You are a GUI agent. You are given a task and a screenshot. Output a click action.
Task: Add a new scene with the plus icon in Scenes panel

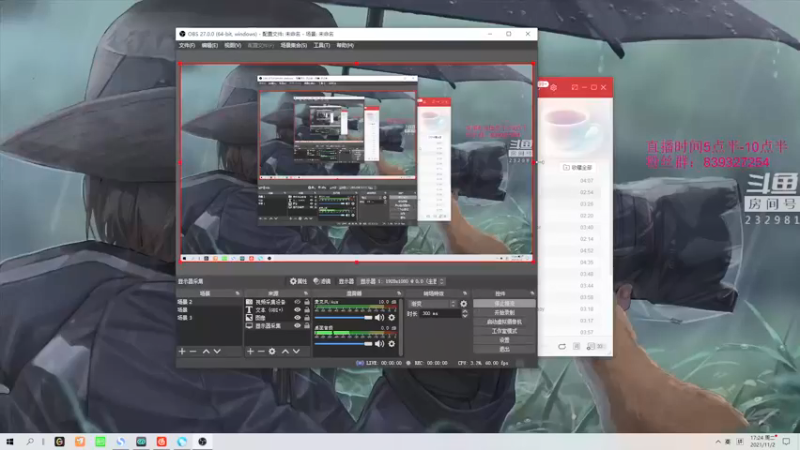[x=182, y=352]
